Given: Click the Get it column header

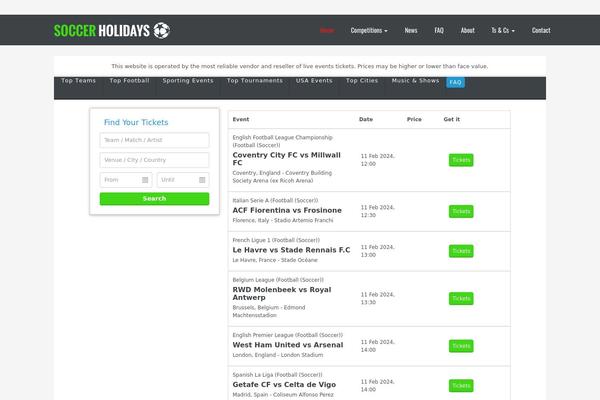Looking at the screenshot, I should [452, 119].
